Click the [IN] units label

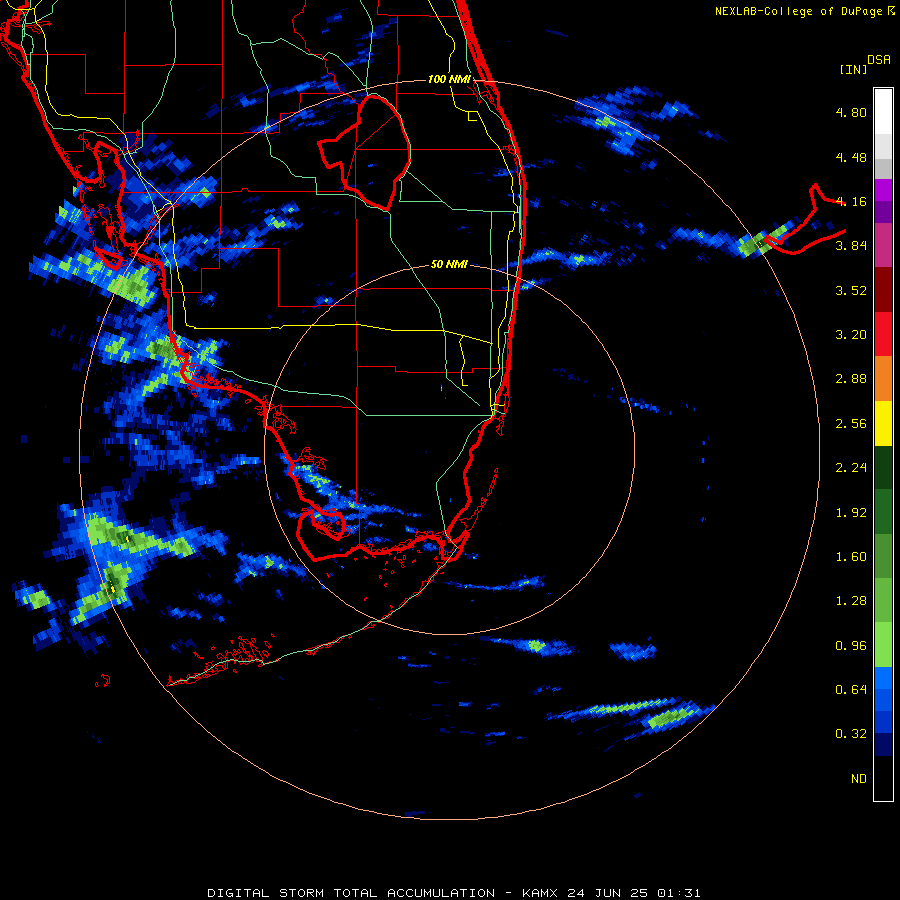853,69
